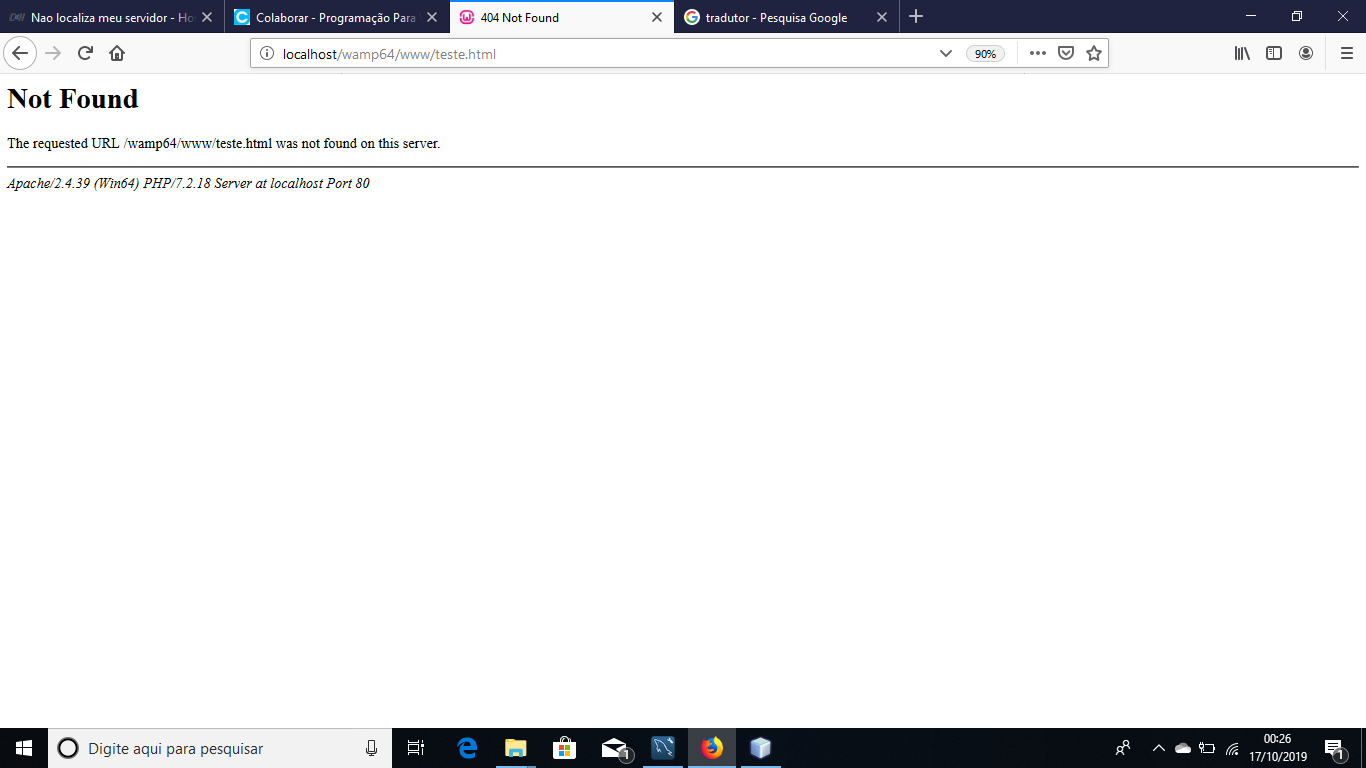Image resolution: width=1366 pixels, height=768 pixels.
Task: Show site information icon in address bar
Action: click(267, 54)
